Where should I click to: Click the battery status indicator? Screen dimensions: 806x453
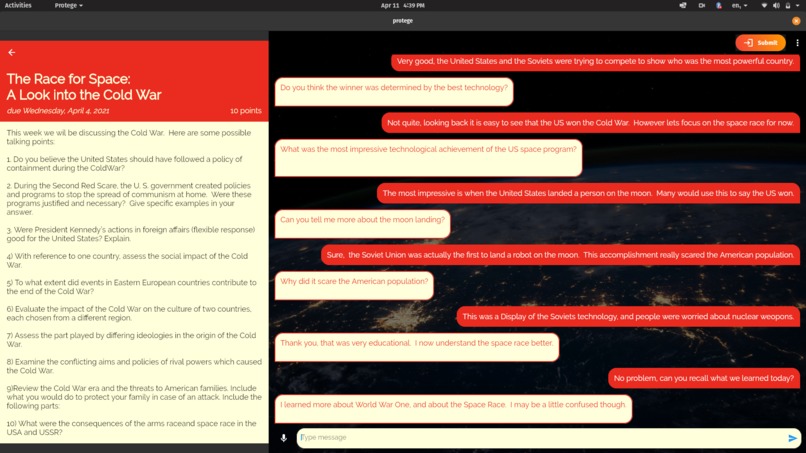point(787,5)
